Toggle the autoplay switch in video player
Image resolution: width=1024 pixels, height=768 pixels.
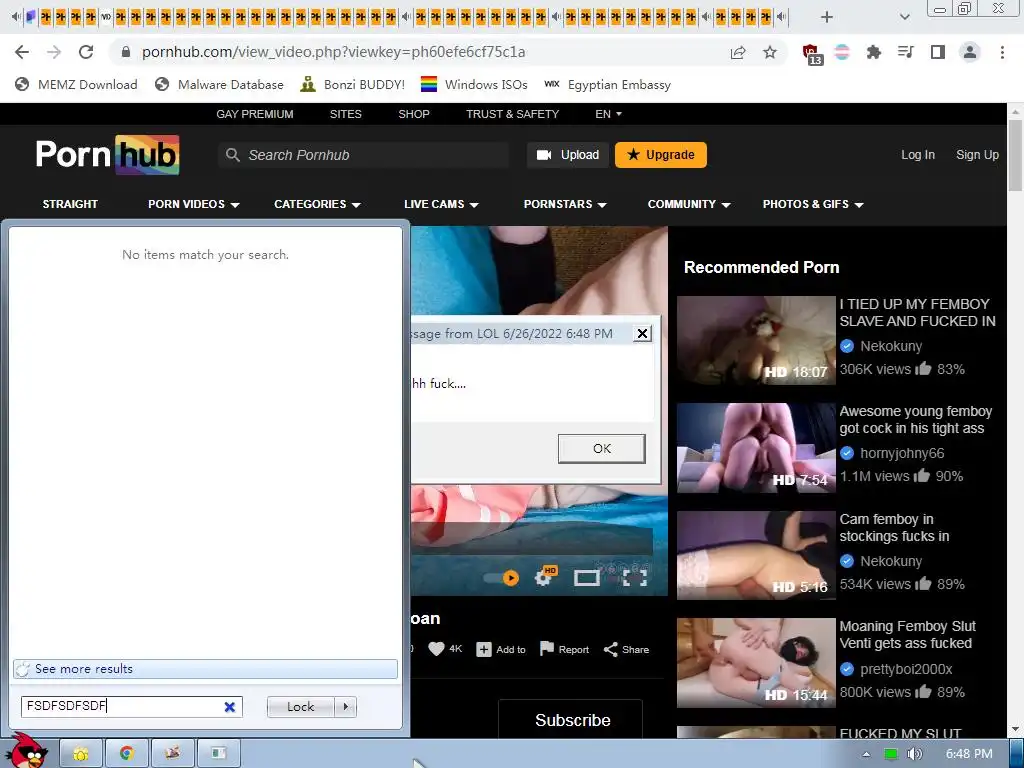tap(502, 578)
